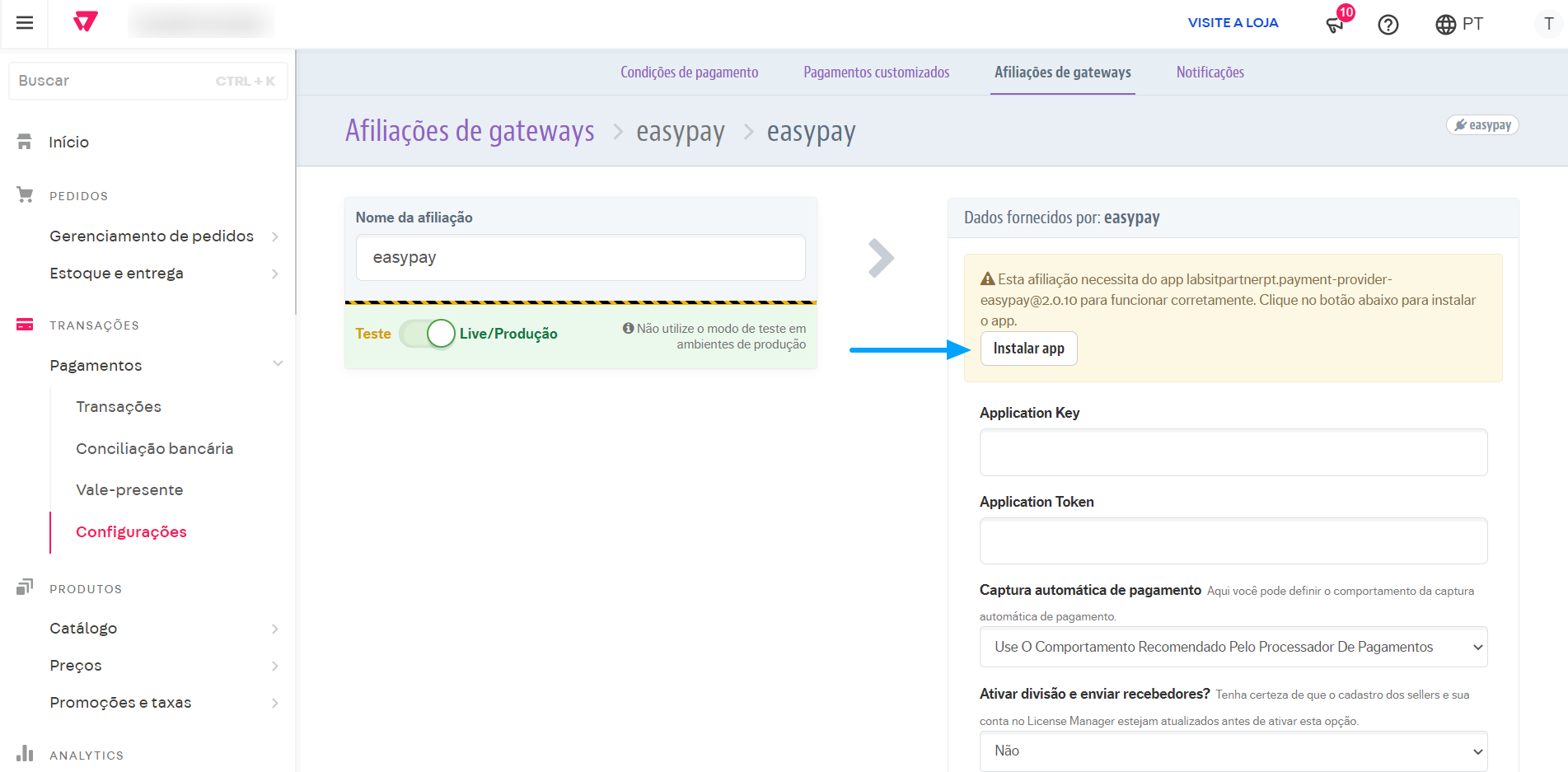Click the VTEX logo icon
Screen dimensions: 1568x772
pos(86,21)
